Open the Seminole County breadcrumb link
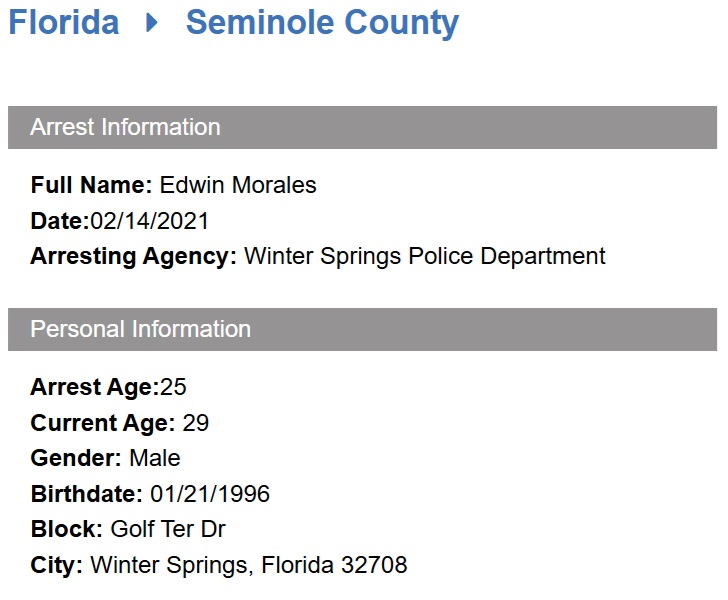This screenshot has width=728, height=600. [322, 22]
